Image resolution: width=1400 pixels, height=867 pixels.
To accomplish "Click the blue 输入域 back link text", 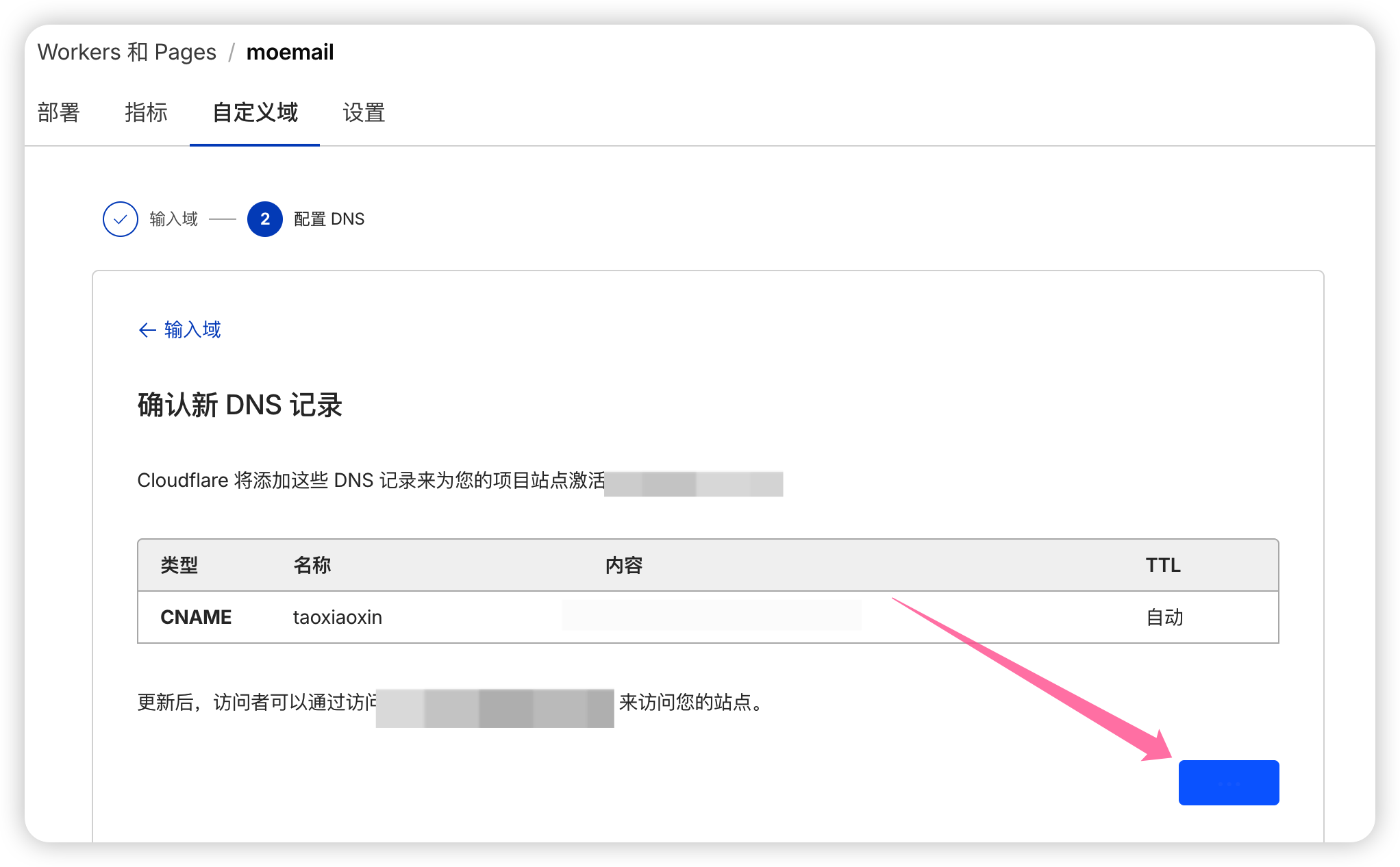I will coord(192,330).
